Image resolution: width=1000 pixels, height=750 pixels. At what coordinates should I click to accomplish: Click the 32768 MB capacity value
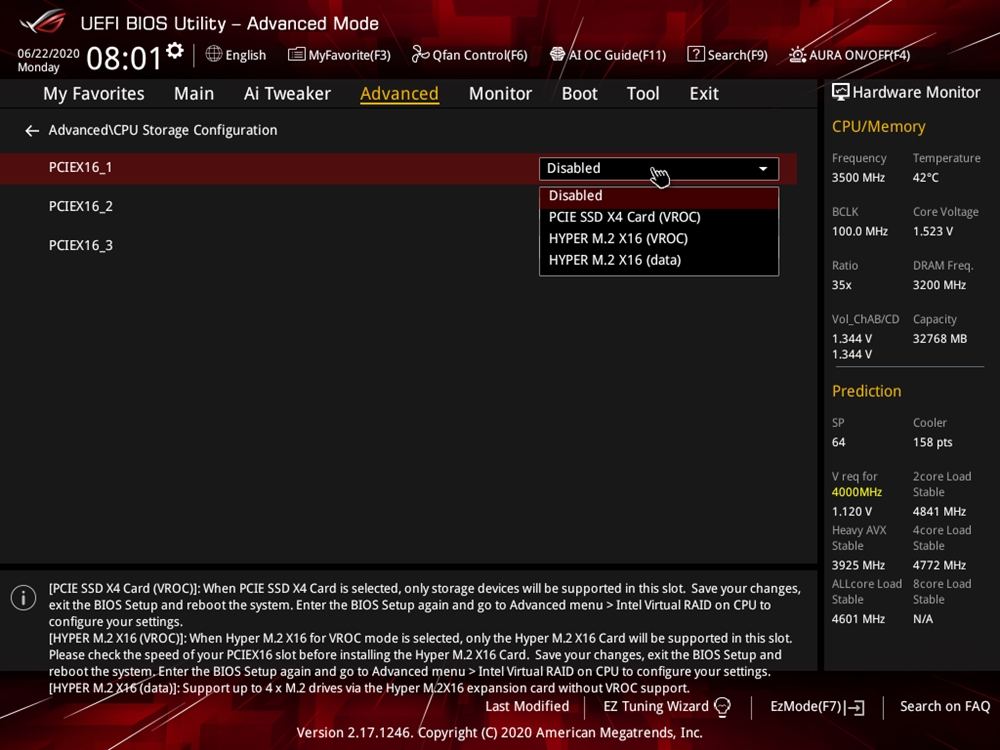tap(939, 339)
